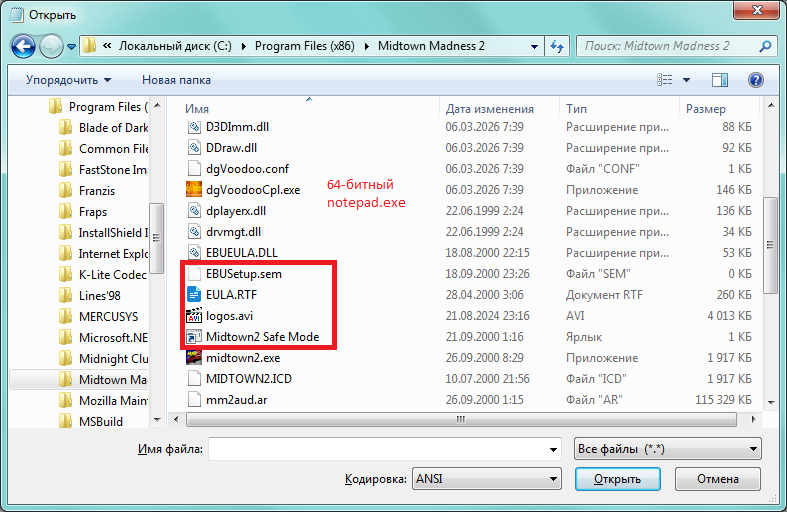
Task: Select the Midtown Madness folder in tree
Action: (x=103, y=379)
